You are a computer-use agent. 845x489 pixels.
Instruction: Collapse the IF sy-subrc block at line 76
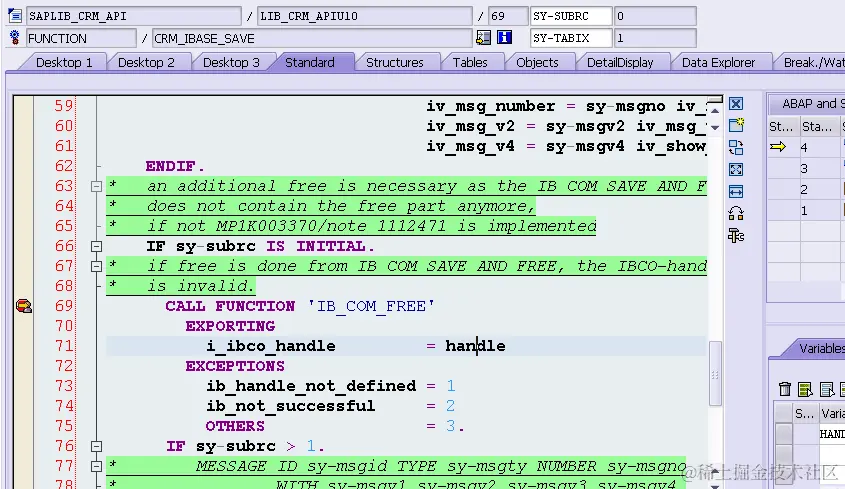click(x=96, y=446)
